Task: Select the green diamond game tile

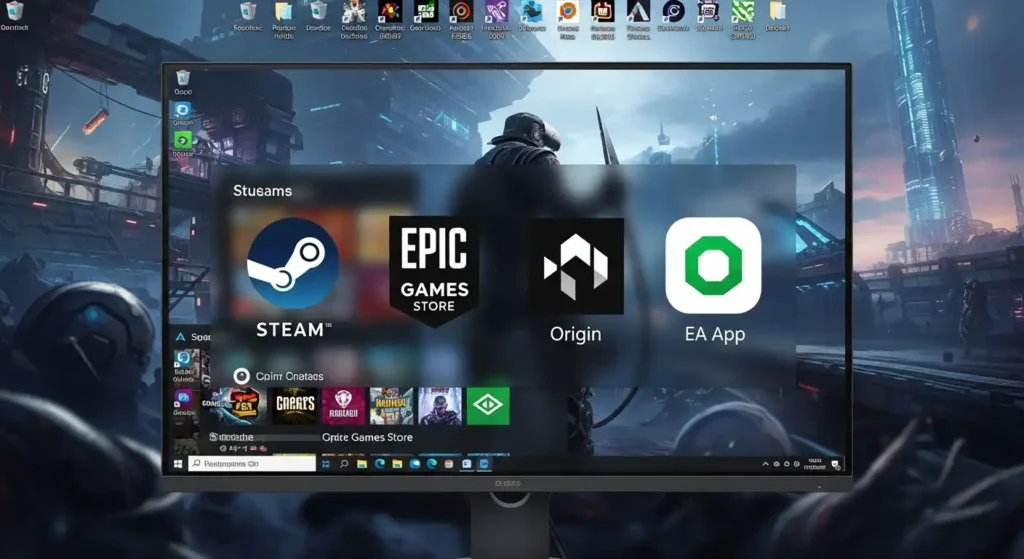Action: coord(488,406)
